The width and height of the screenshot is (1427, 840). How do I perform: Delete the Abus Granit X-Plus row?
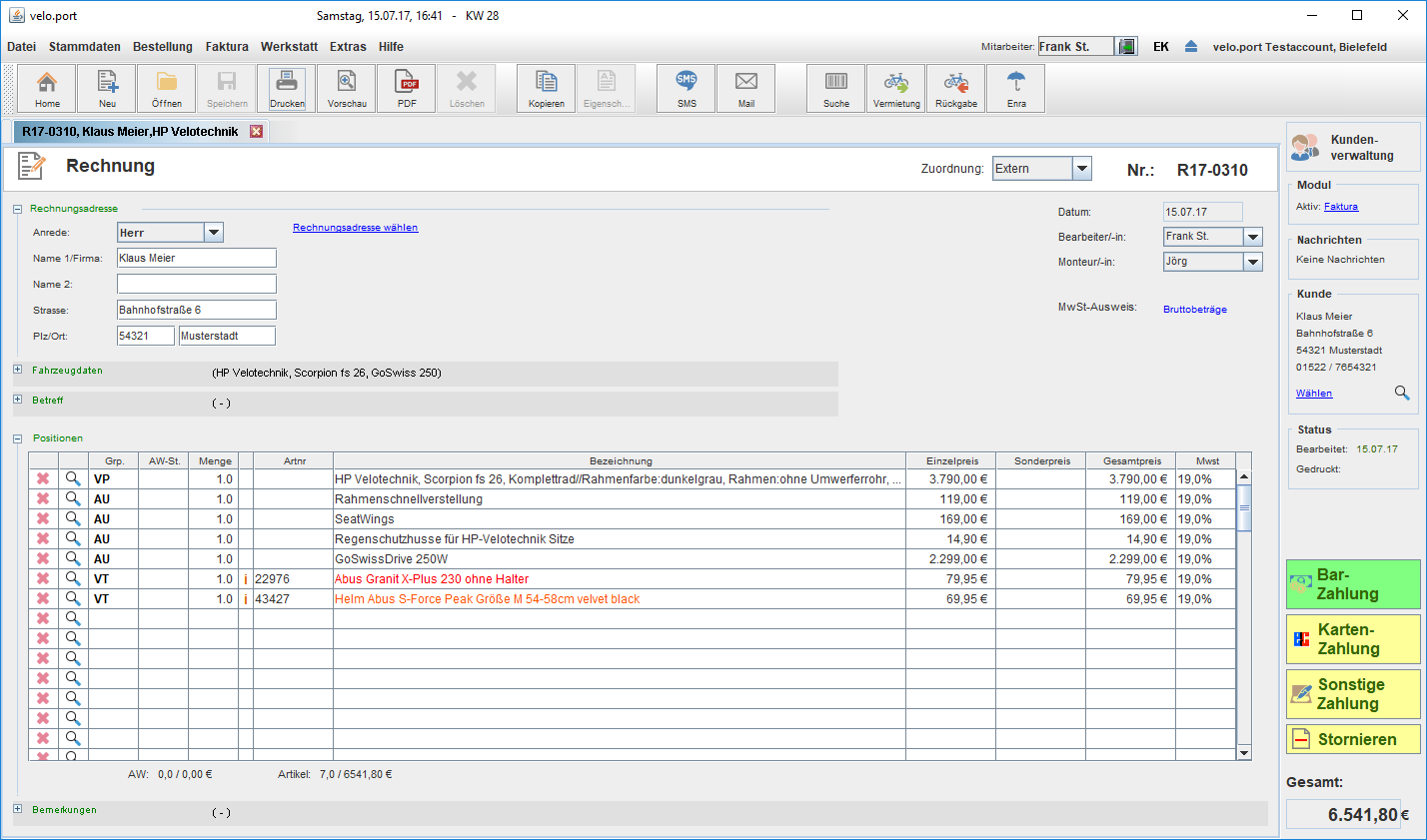pos(43,578)
